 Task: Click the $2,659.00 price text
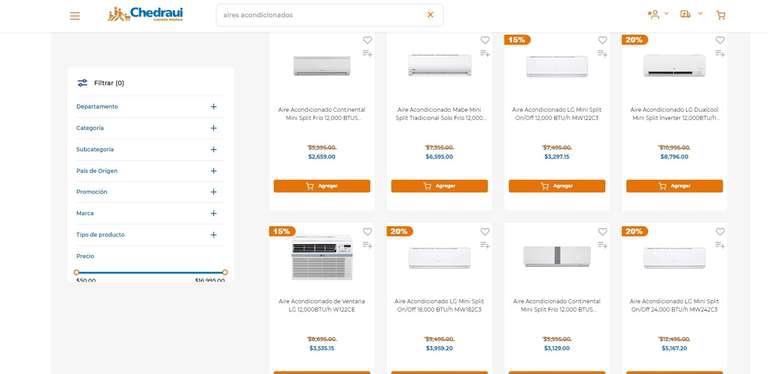pos(322,157)
